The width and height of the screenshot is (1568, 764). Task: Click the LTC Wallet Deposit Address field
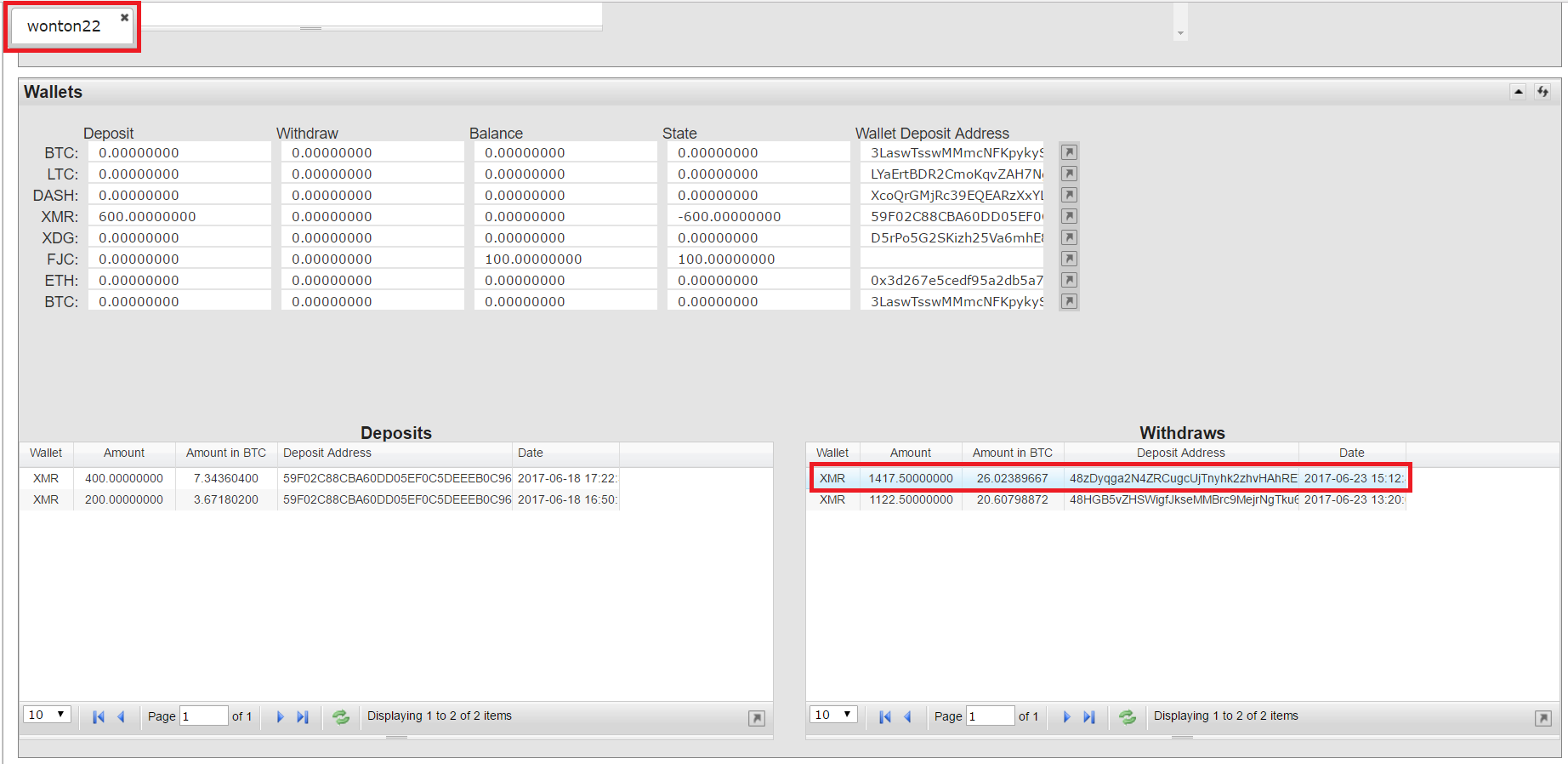coord(952,174)
